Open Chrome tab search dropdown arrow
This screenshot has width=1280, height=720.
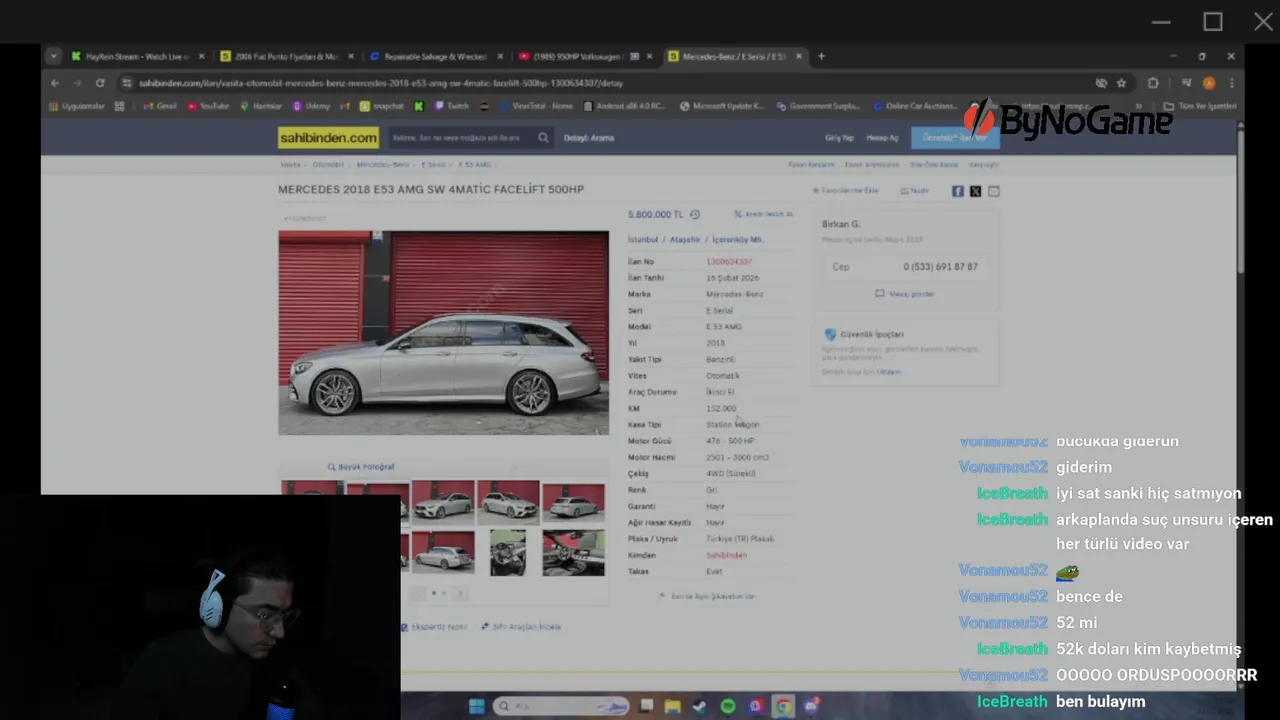tap(54, 56)
